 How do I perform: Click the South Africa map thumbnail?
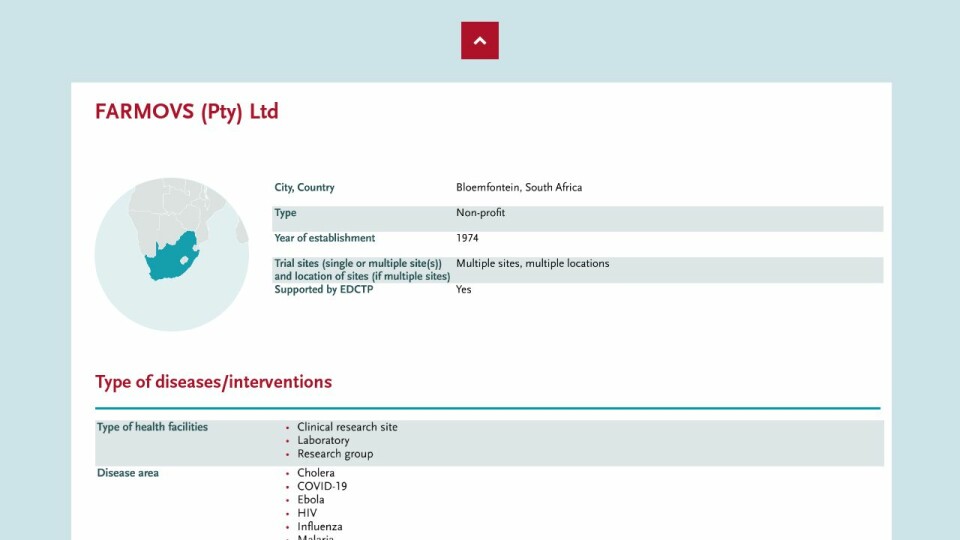click(171, 255)
